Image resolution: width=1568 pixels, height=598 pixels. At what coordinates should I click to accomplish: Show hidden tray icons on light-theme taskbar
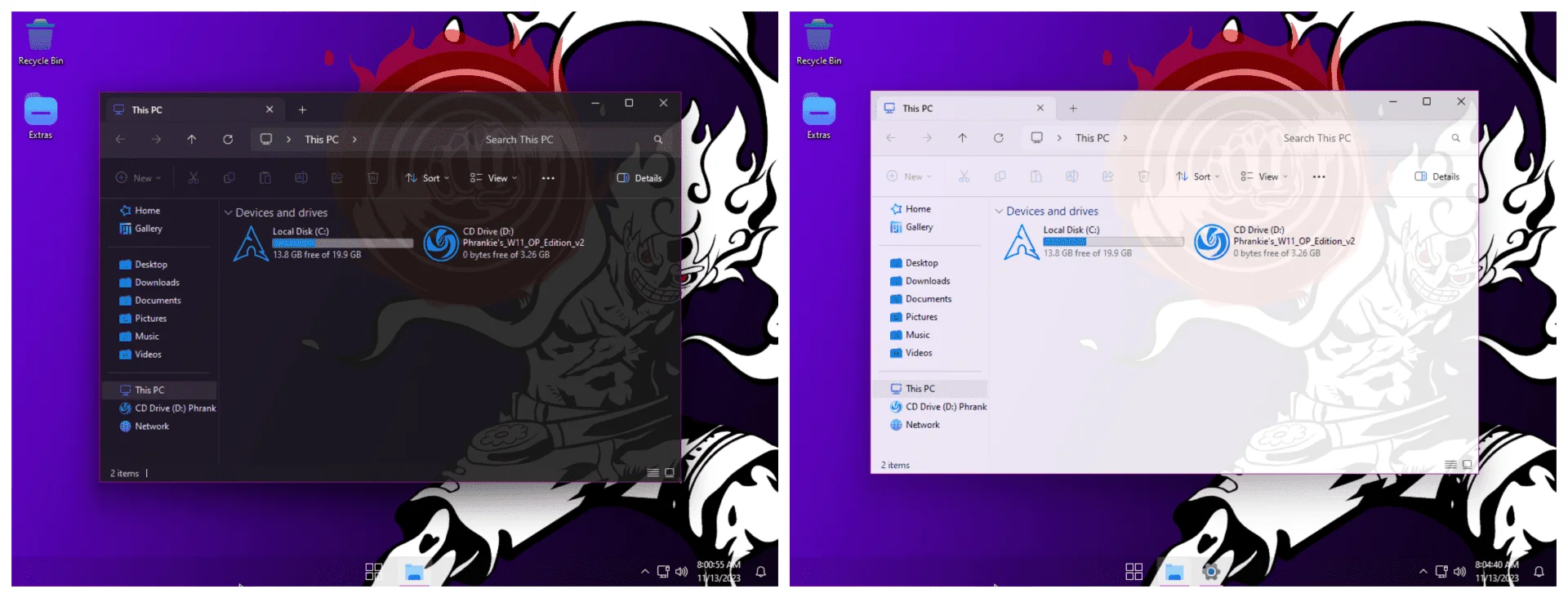1423,572
